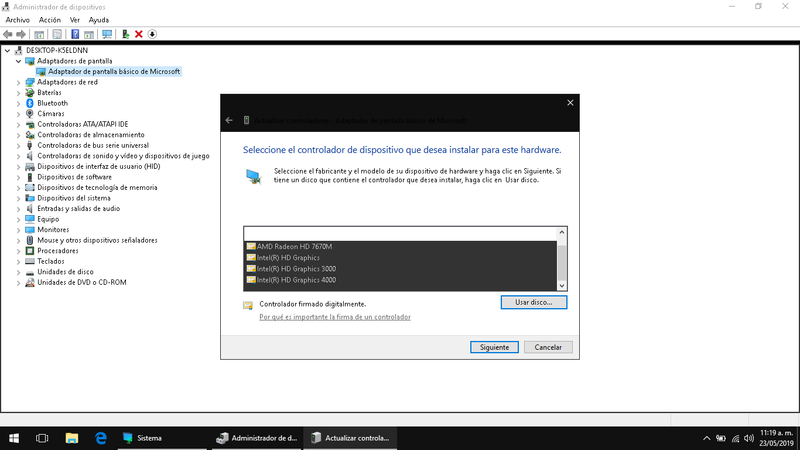Viewport: 800px width, 450px height.
Task: Click the driver list scroll down arrow
Action: pos(562,286)
